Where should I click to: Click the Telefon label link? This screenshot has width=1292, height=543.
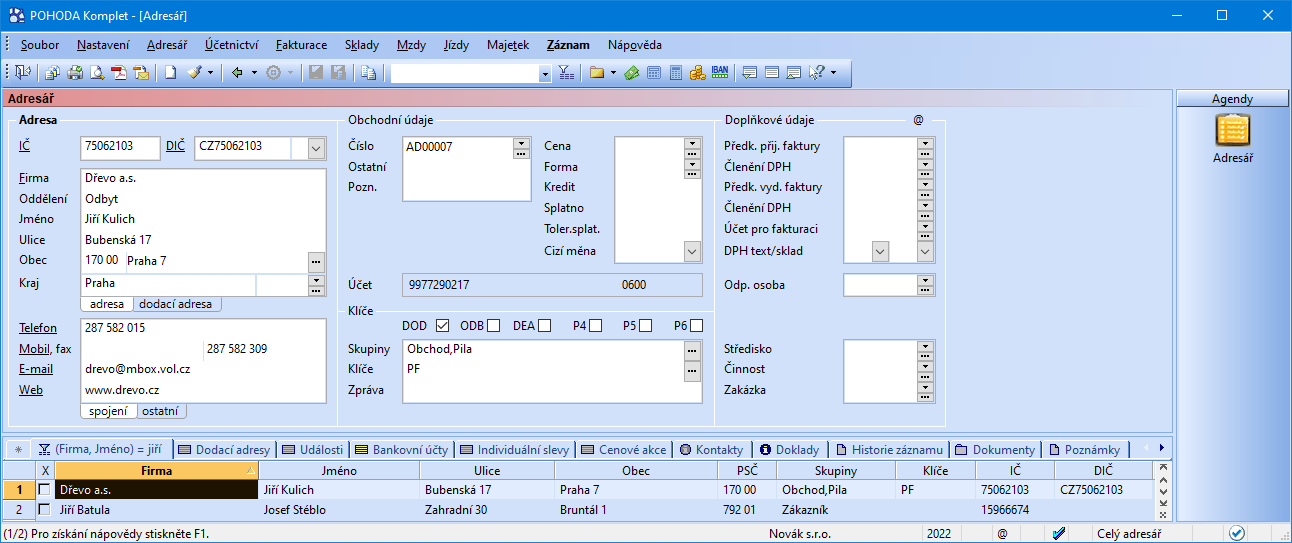[x=38, y=328]
